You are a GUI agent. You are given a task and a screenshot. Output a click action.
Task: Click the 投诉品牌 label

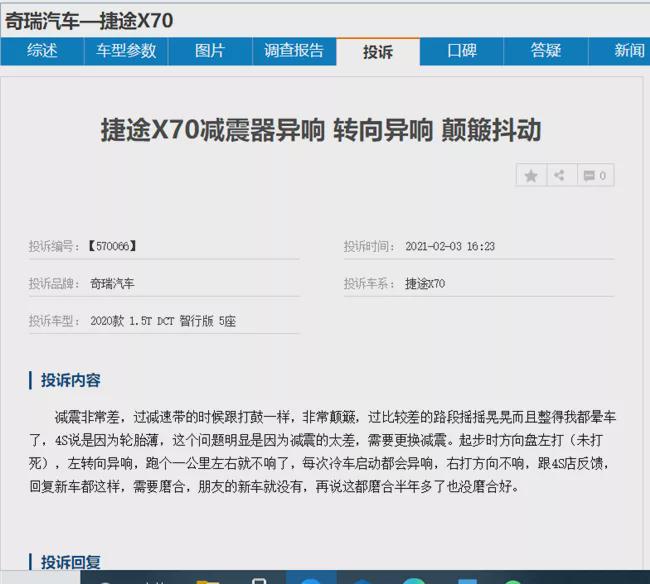54,284
